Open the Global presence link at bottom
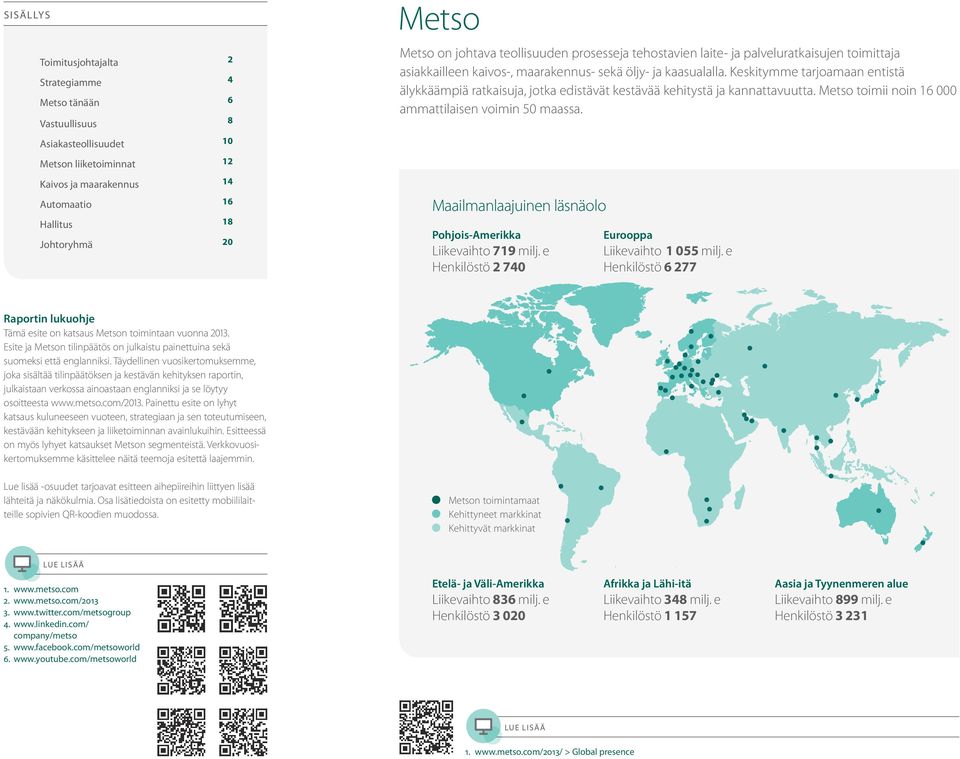 click(554, 752)
